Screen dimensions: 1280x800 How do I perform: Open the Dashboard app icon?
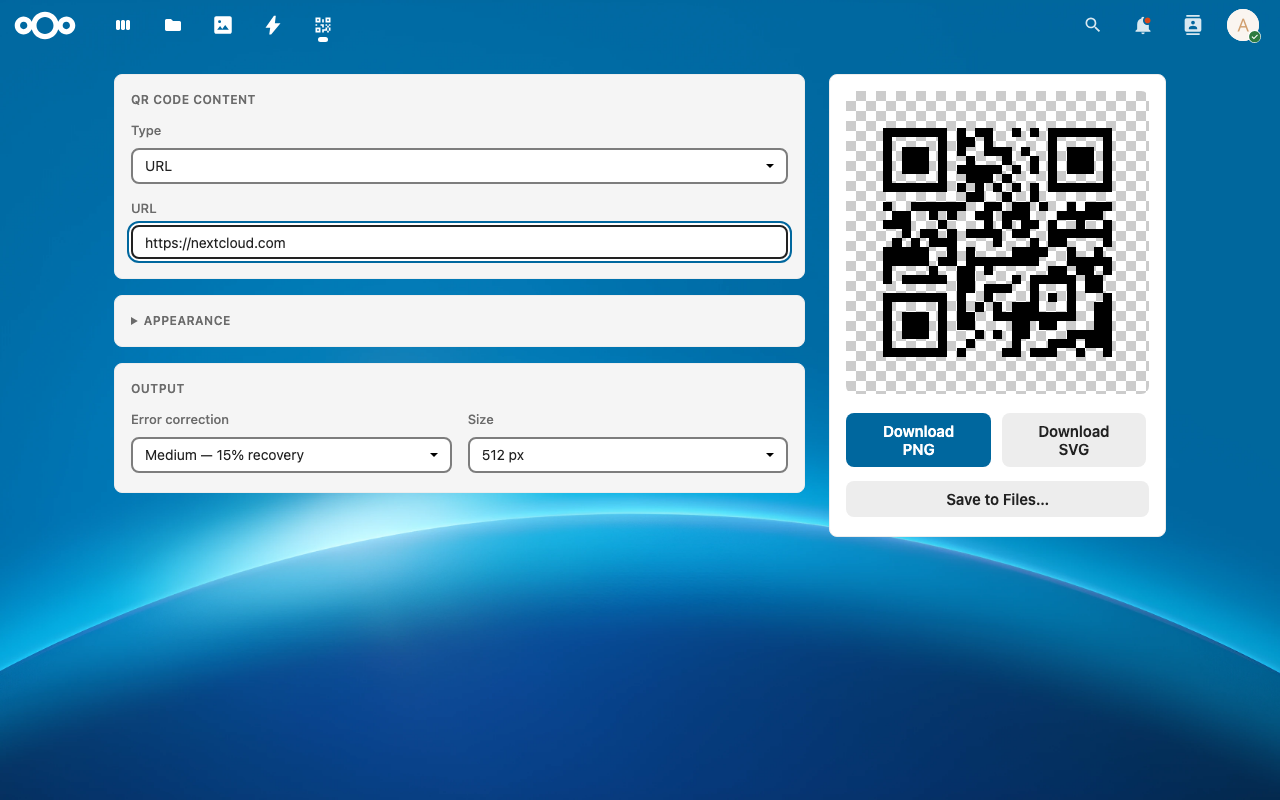click(123, 25)
